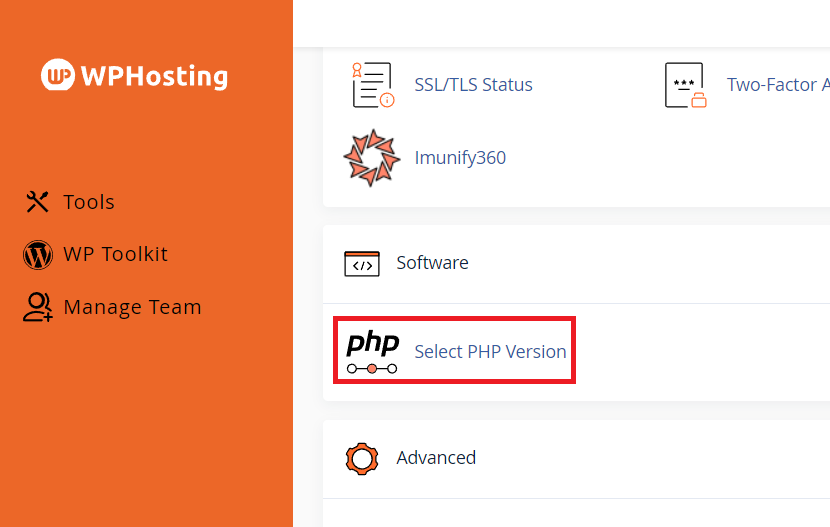Click the WordPress logo icon in sidebar
This screenshot has height=527, width=830.
[37, 255]
